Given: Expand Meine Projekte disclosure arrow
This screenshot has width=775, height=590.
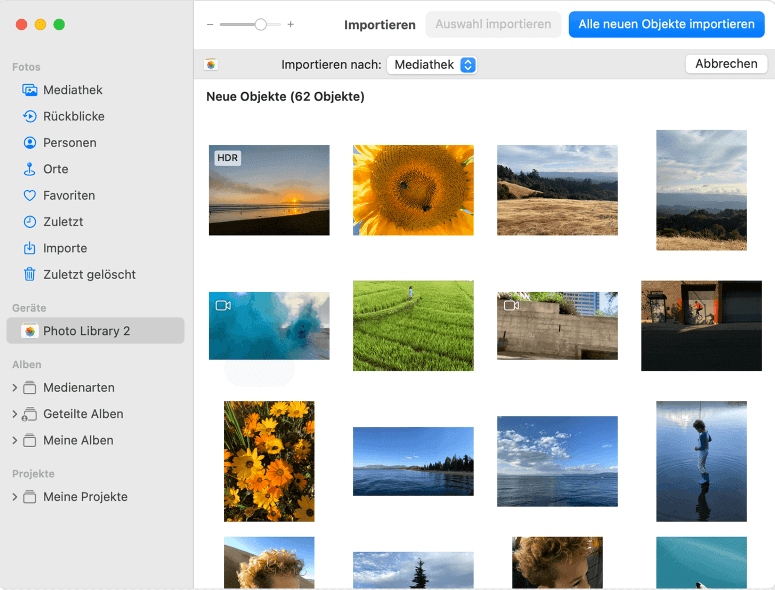Looking at the screenshot, I should coord(14,497).
